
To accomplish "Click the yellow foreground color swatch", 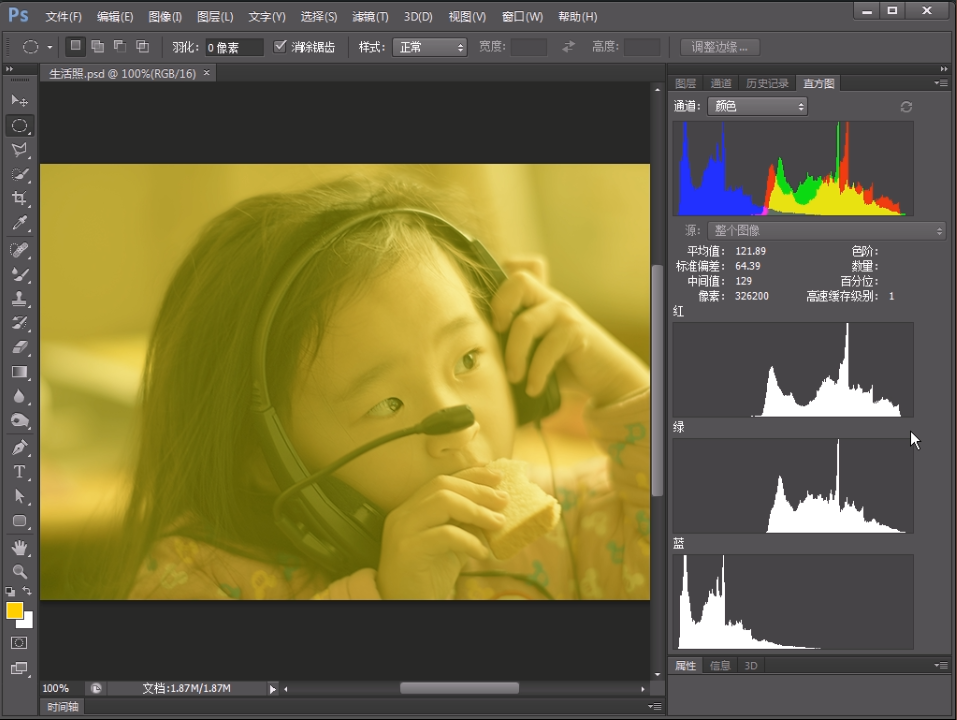I will coord(15,611).
